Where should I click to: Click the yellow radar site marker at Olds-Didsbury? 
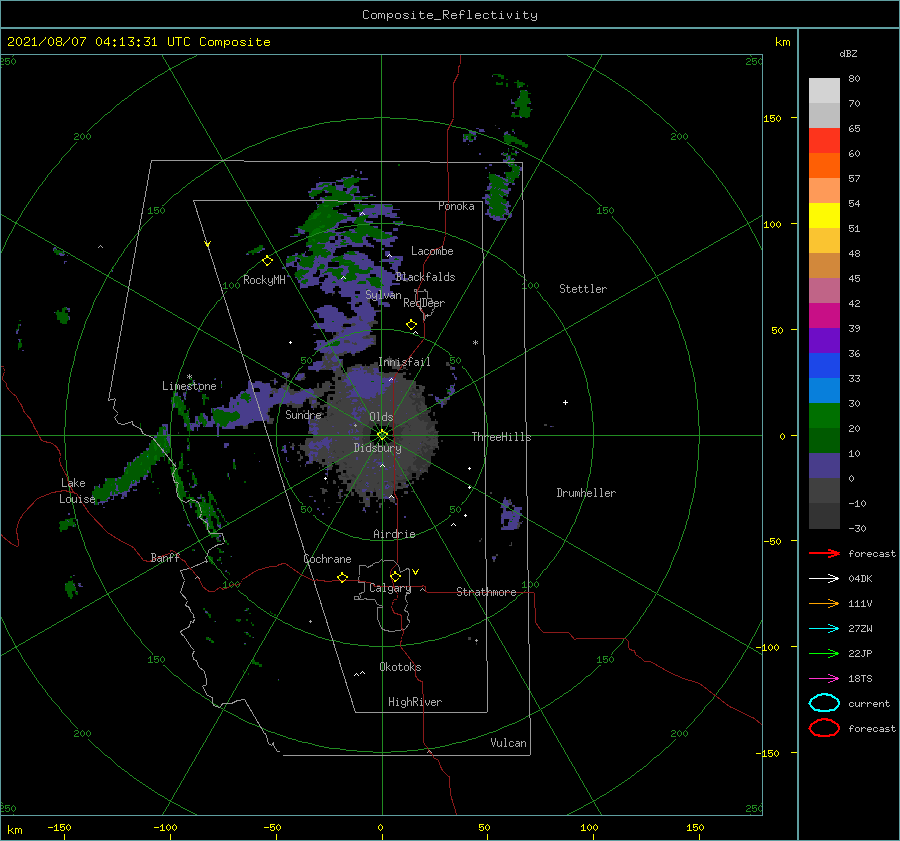click(382, 435)
